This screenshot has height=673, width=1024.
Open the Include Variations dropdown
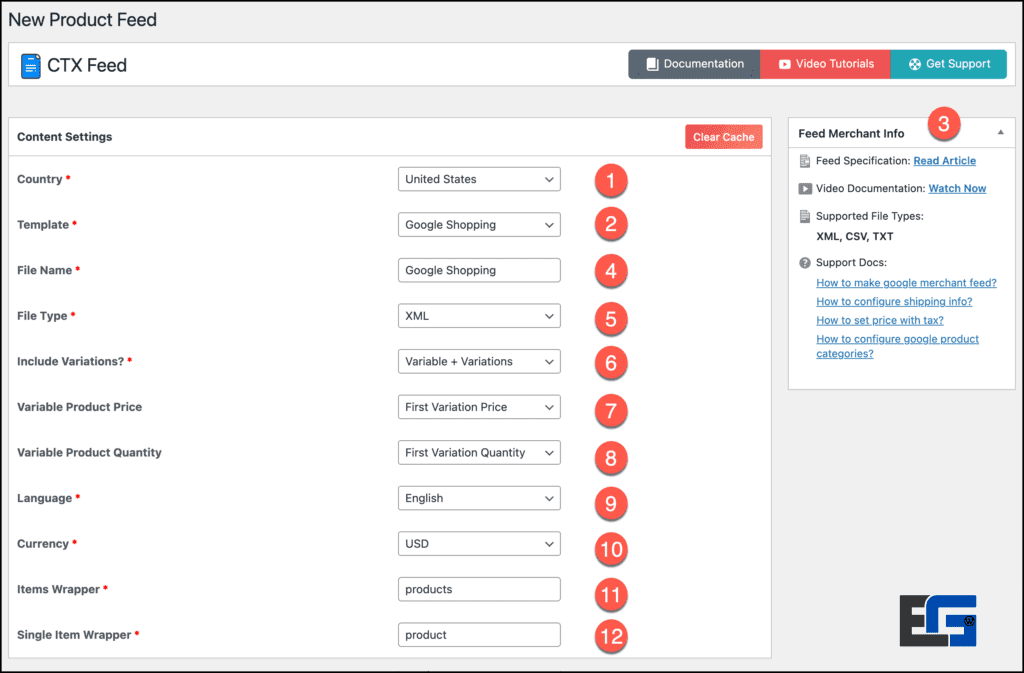479,362
